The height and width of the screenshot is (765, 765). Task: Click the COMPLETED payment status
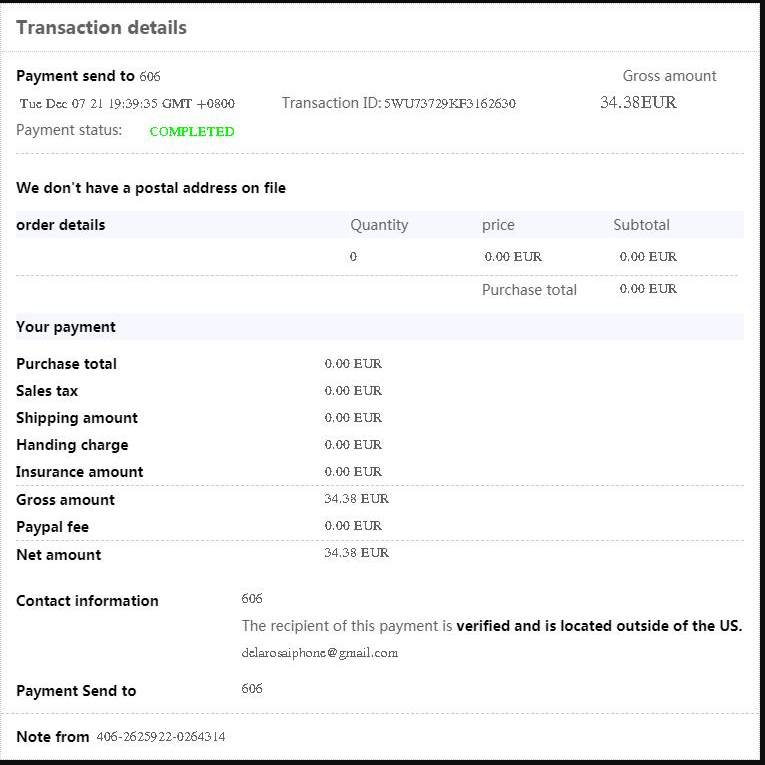[192, 132]
